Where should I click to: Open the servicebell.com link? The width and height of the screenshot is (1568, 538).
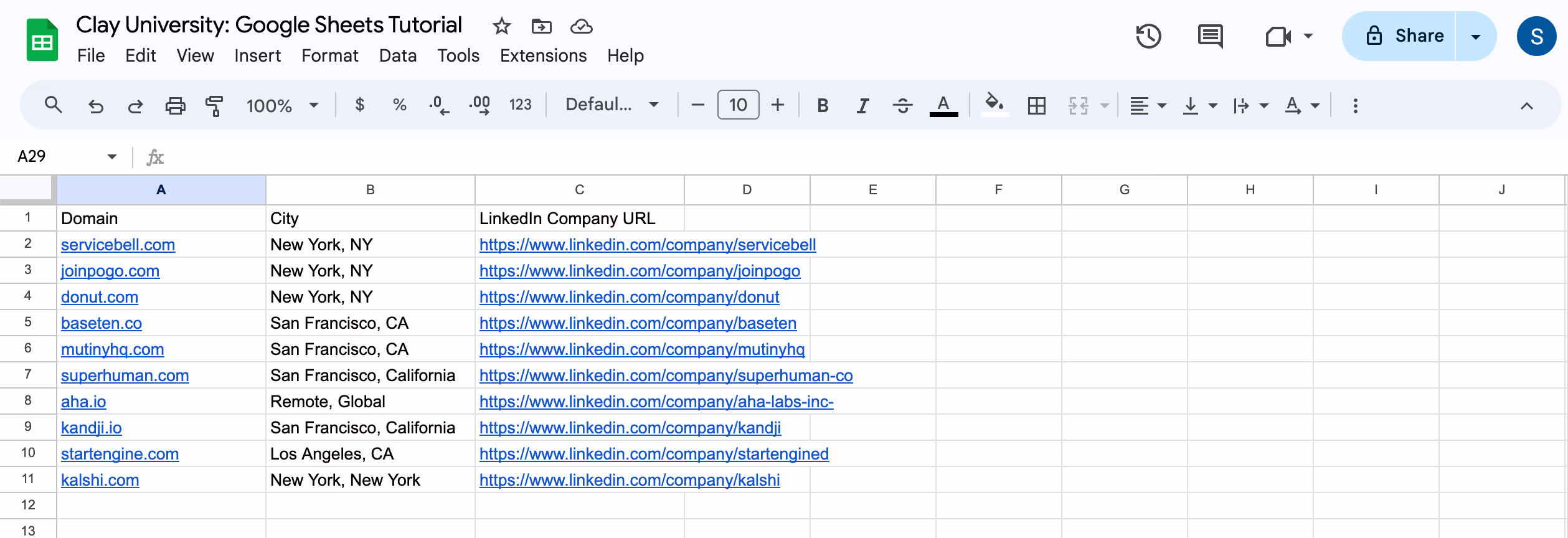pos(118,245)
